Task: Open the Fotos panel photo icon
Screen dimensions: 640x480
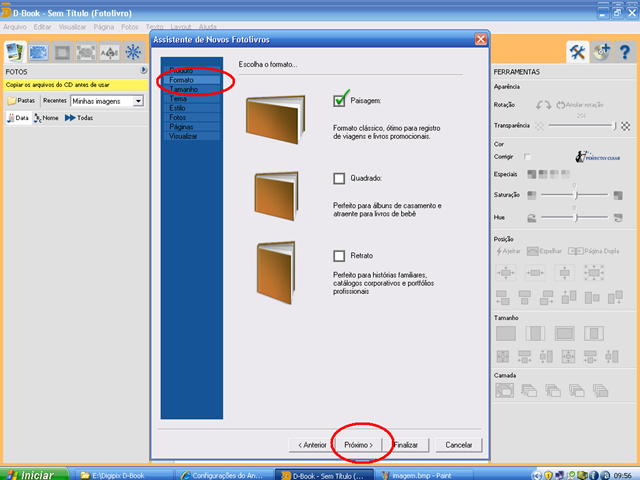Action: click(x=15, y=52)
